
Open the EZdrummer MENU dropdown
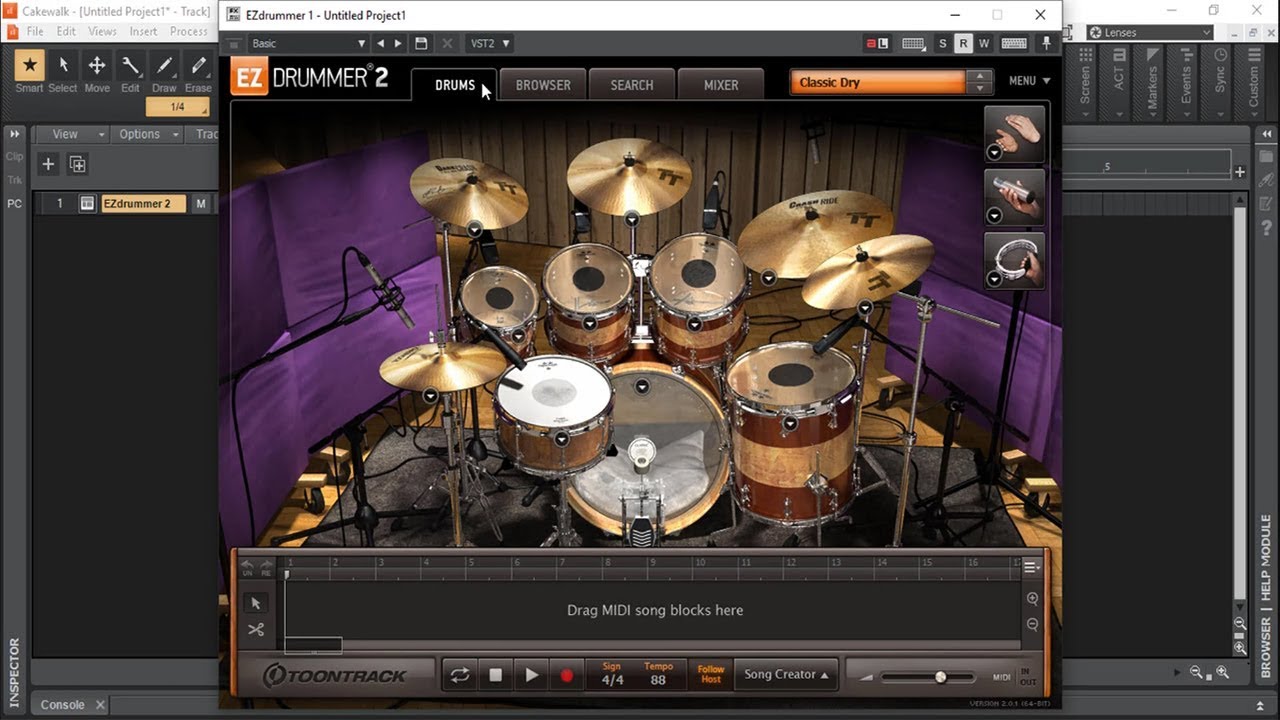coord(1030,81)
